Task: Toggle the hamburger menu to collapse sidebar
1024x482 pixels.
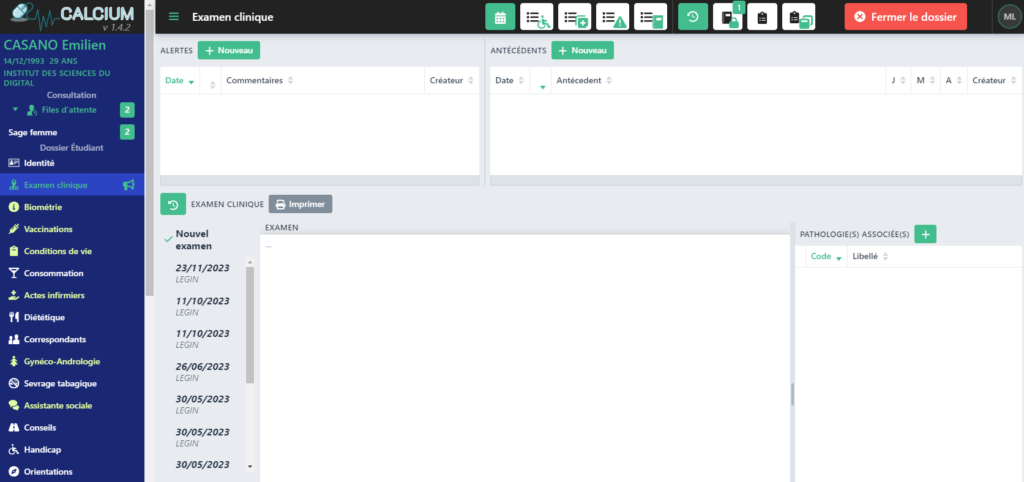Action: (174, 17)
